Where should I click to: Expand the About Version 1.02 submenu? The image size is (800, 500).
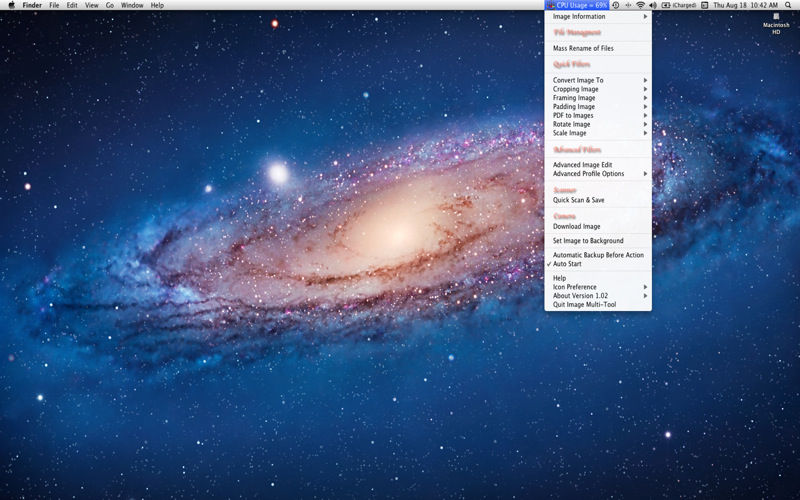[598, 295]
